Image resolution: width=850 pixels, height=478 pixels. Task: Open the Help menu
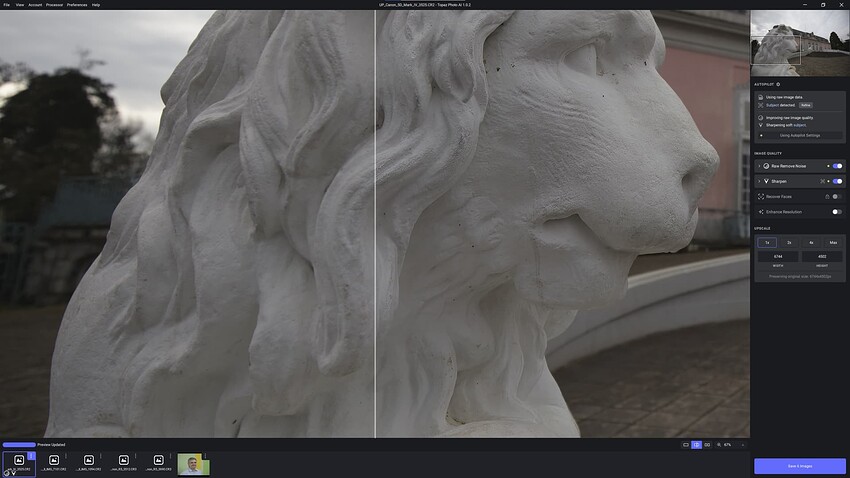tap(96, 4)
